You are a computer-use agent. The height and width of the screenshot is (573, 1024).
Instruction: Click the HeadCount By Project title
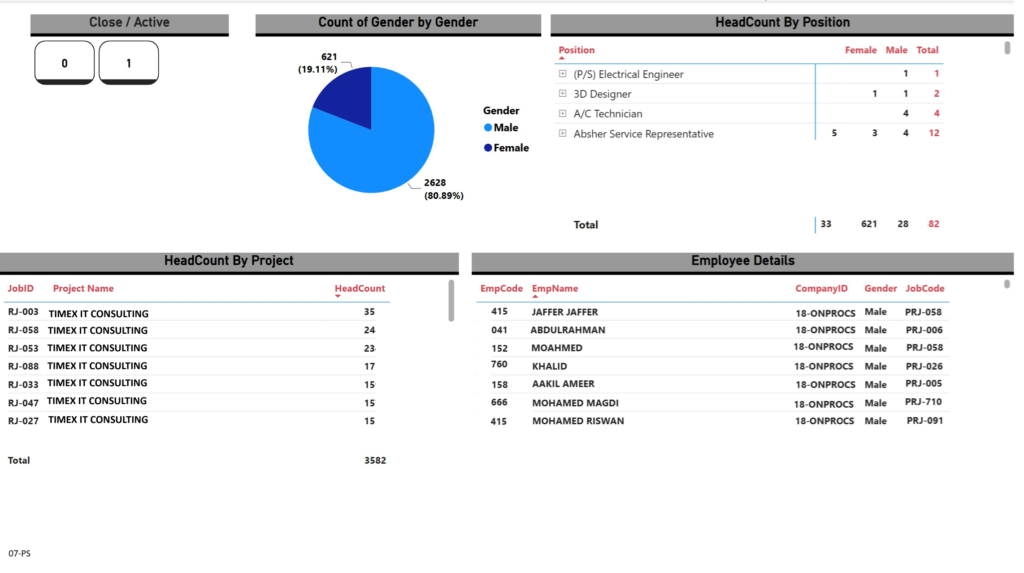pos(229,261)
